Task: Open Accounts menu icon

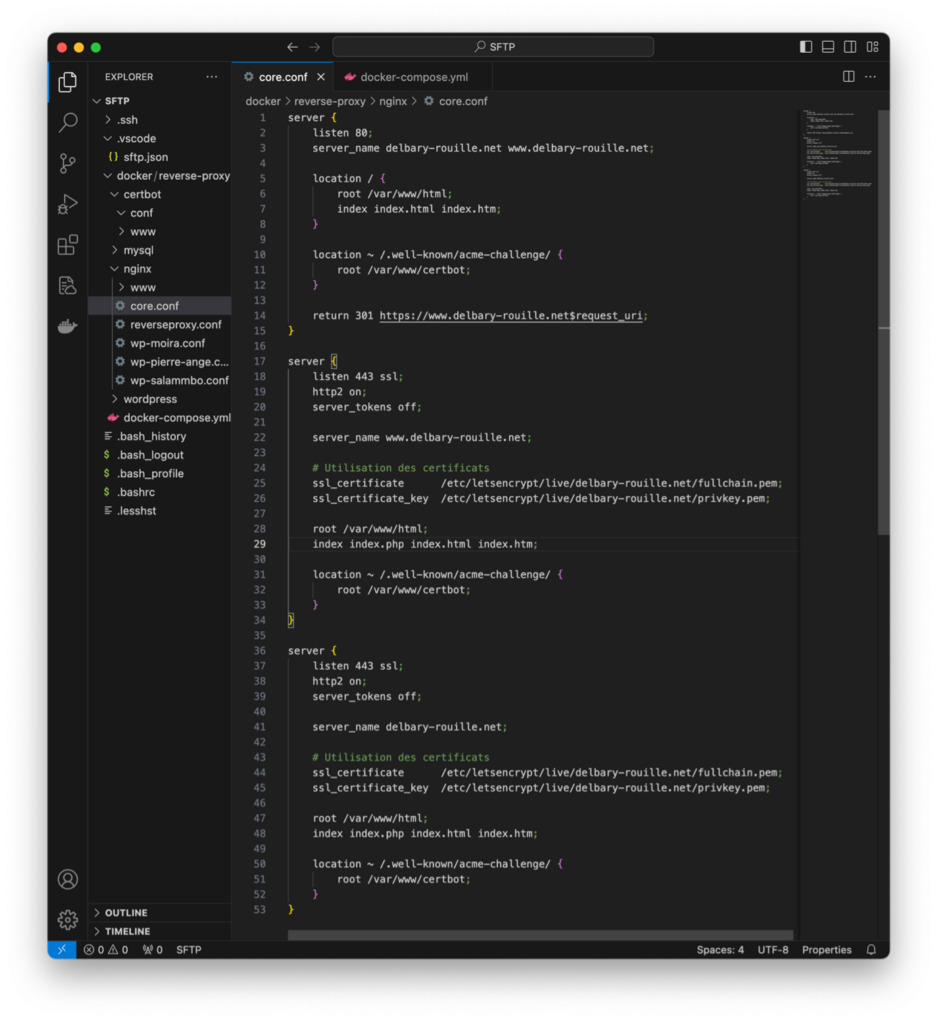Action: tap(67, 880)
